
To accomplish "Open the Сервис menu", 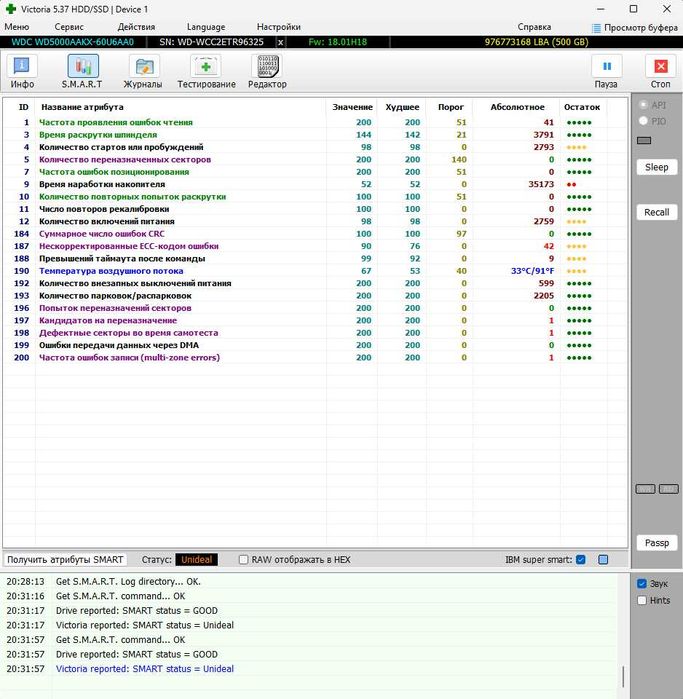I will 69,27.
